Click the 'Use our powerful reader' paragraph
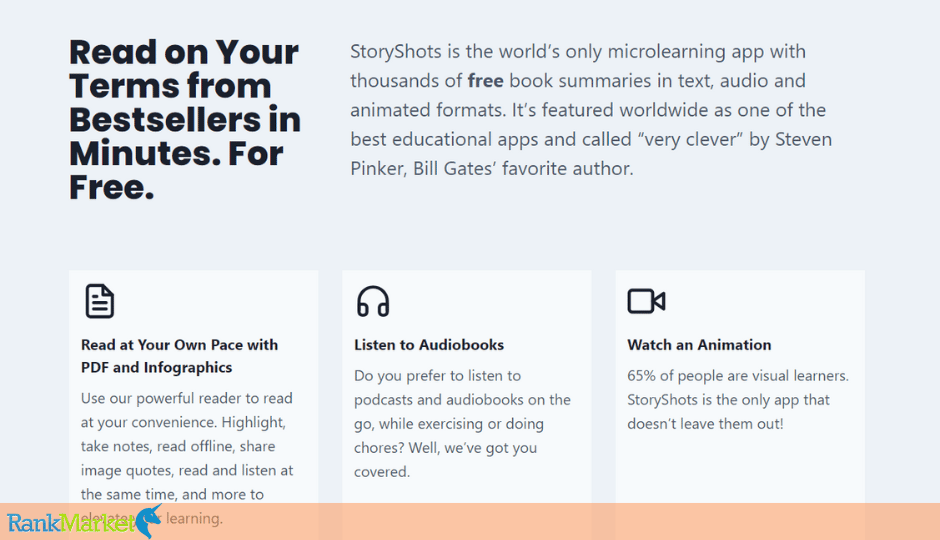The width and height of the screenshot is (940, 540). (187, 458)
